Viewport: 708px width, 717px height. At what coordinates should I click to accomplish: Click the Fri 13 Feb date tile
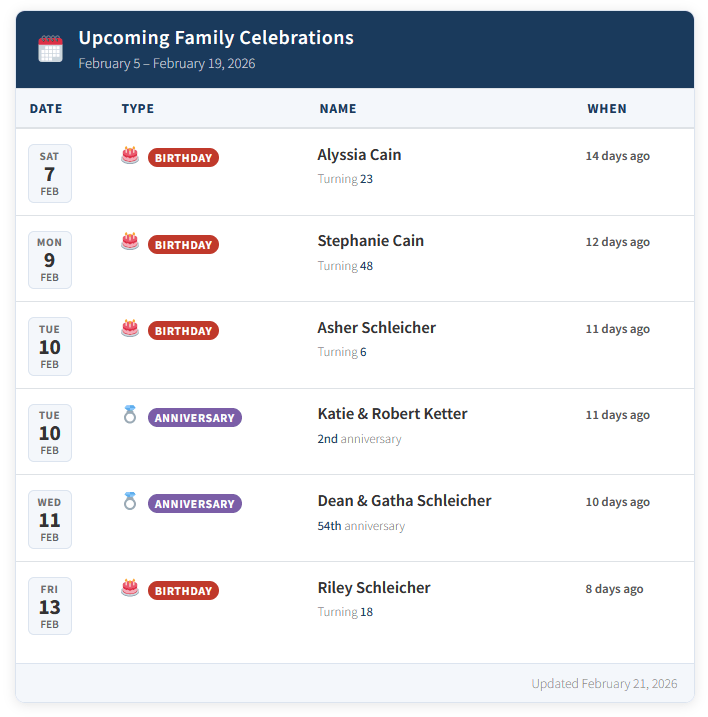(x=49, y=606)
